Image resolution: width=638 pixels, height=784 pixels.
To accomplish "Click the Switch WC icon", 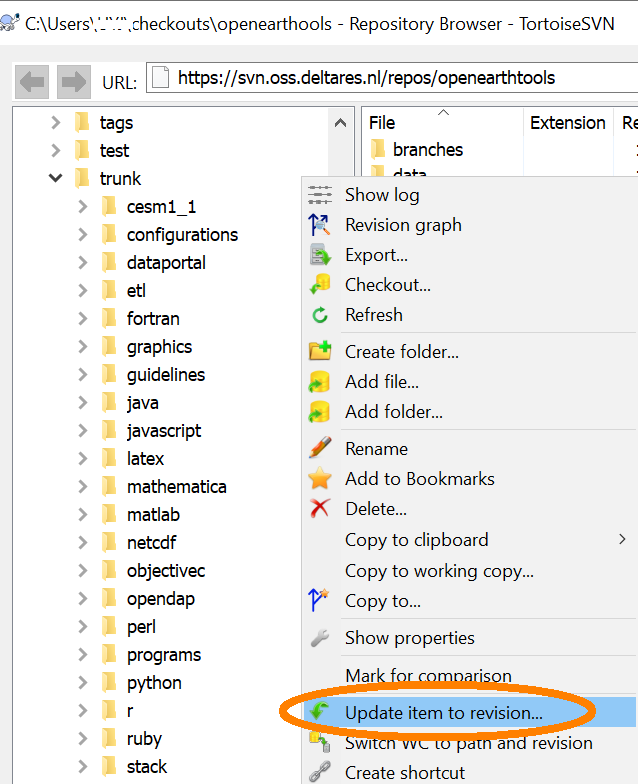I will pos(320,742).
